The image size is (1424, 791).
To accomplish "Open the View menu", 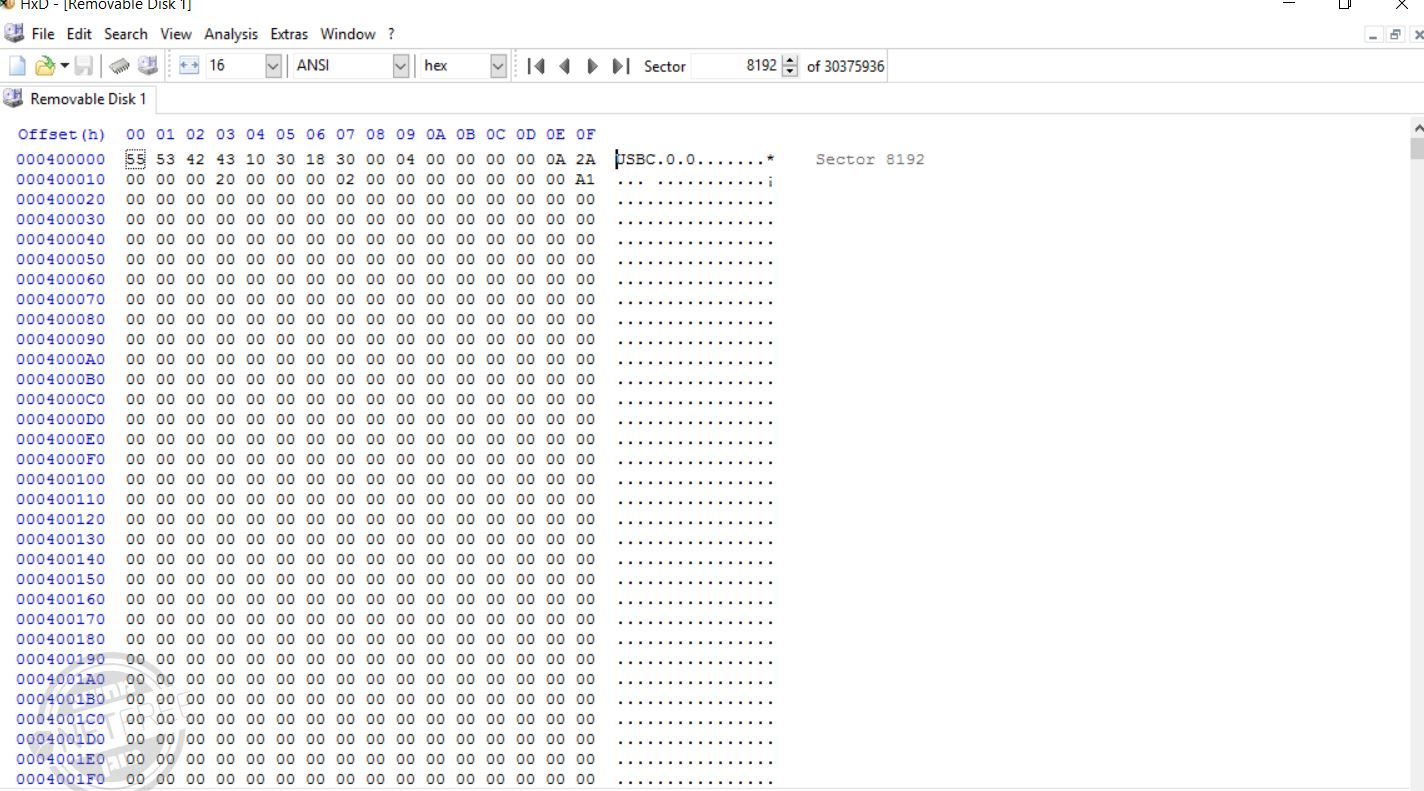I will (x=175, y=34).
